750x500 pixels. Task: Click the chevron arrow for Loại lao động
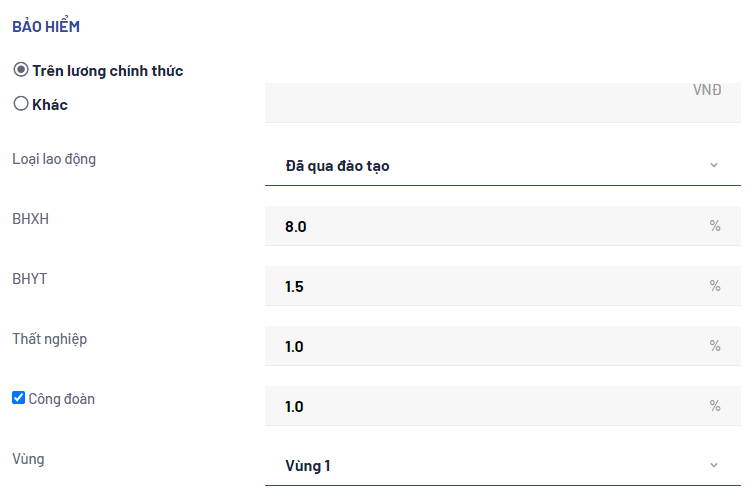[x=714, y=165]
